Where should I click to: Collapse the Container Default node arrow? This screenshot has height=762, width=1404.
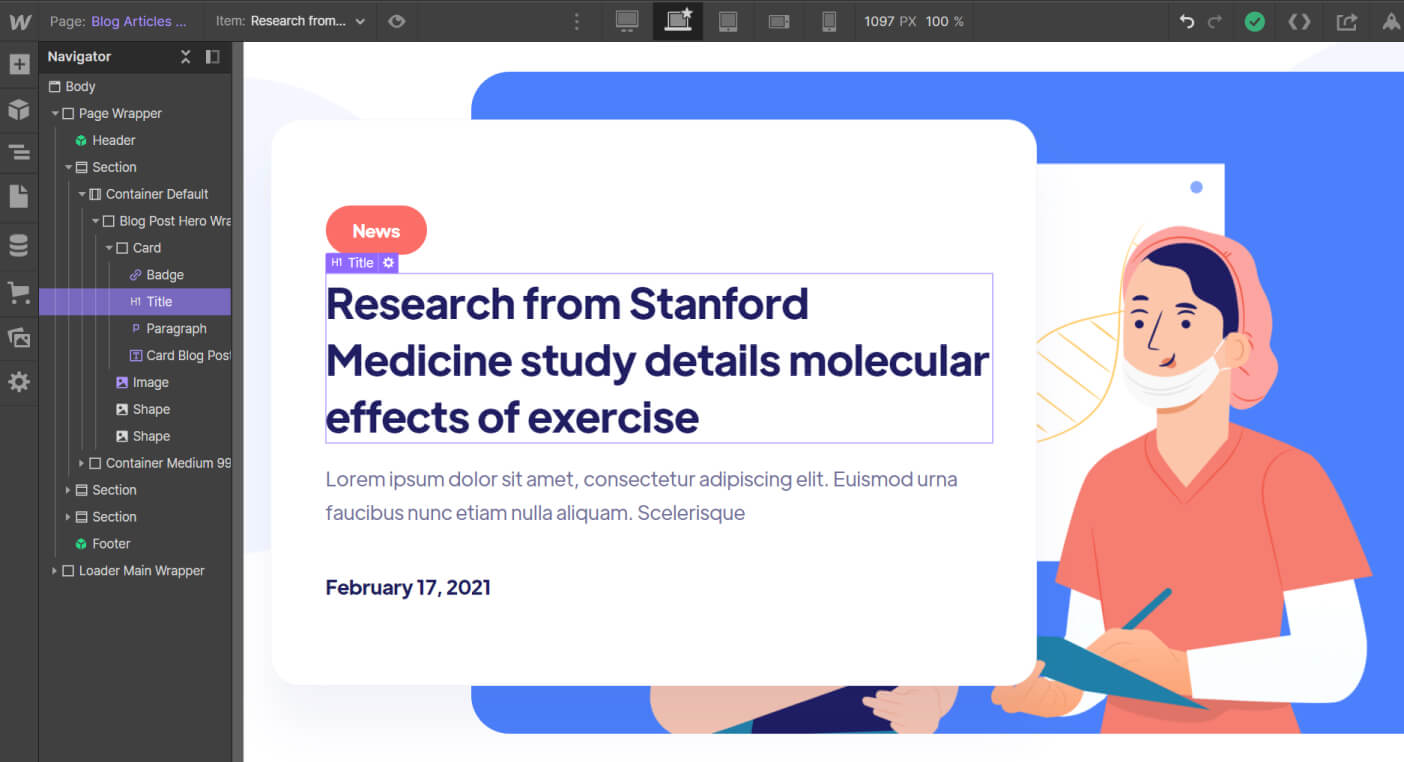(82, 195)
